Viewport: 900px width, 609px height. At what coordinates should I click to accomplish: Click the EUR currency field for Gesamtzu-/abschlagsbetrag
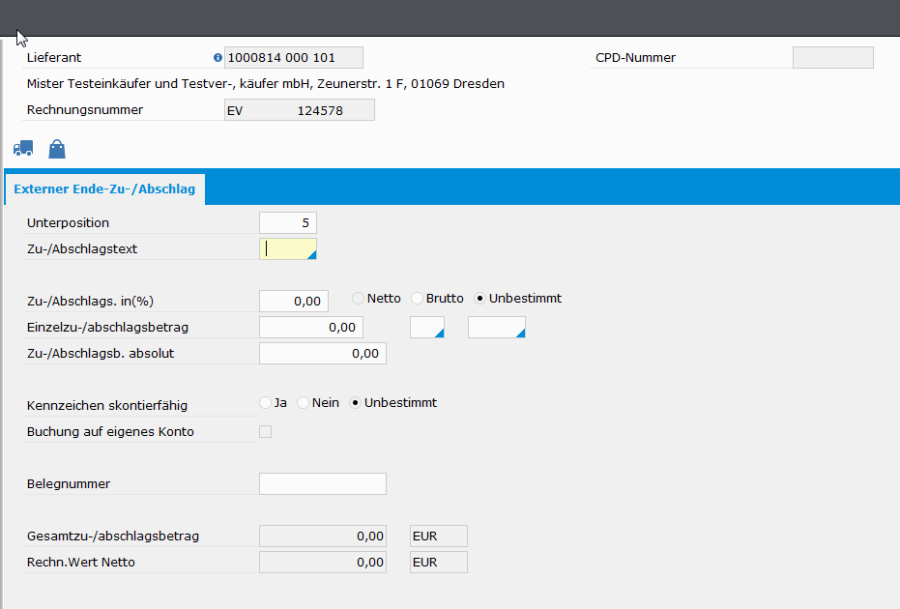pos(439,536)
